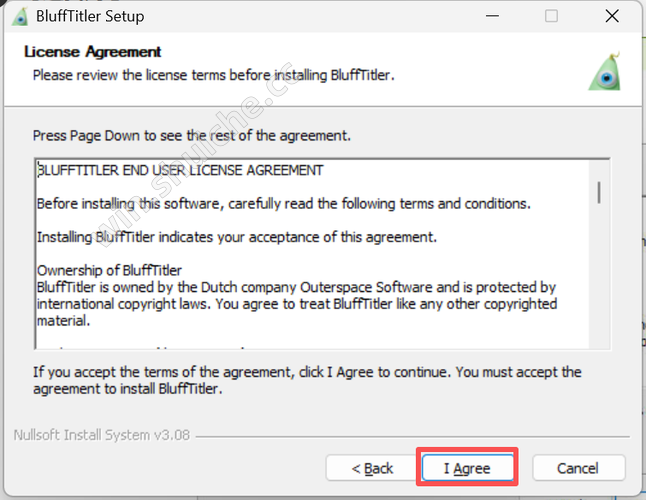Screen dimensions: 646x500
Task: Click the Installing BluffTitler indicates acceptance sentence
Action: (x=237, y=237)
